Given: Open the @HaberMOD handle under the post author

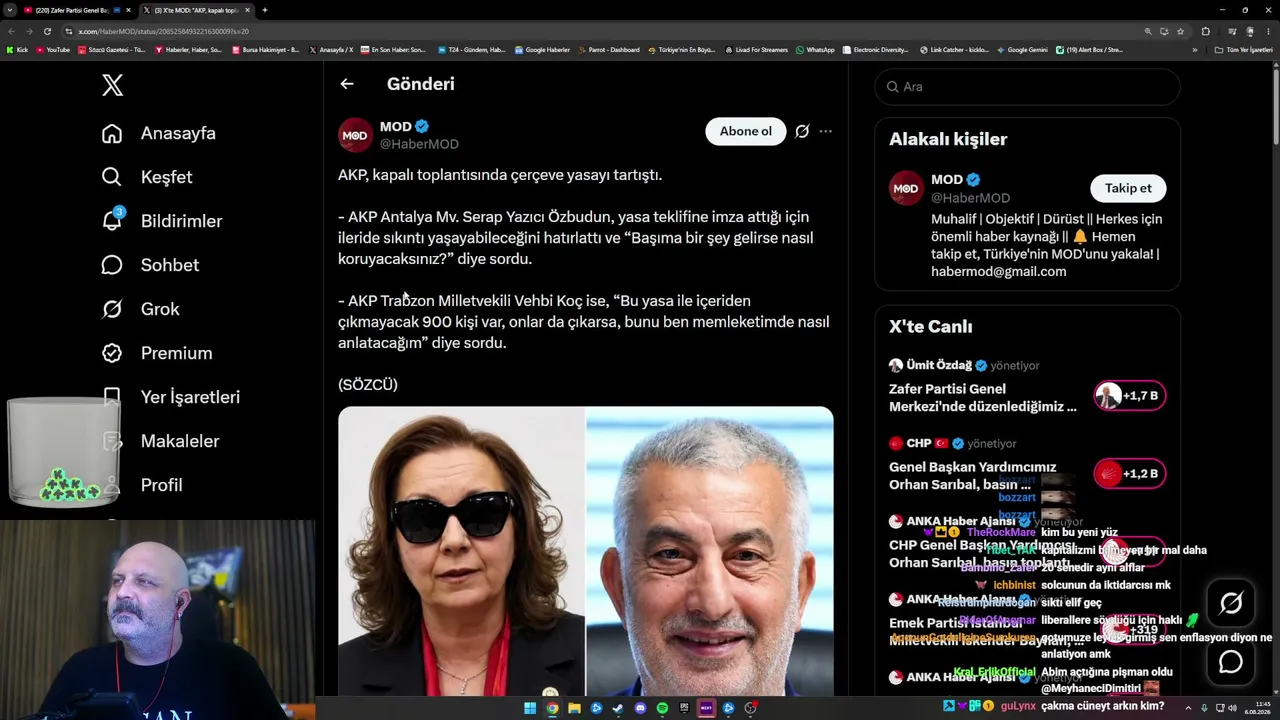Looking at the screenshot, I should click(419, 144).
